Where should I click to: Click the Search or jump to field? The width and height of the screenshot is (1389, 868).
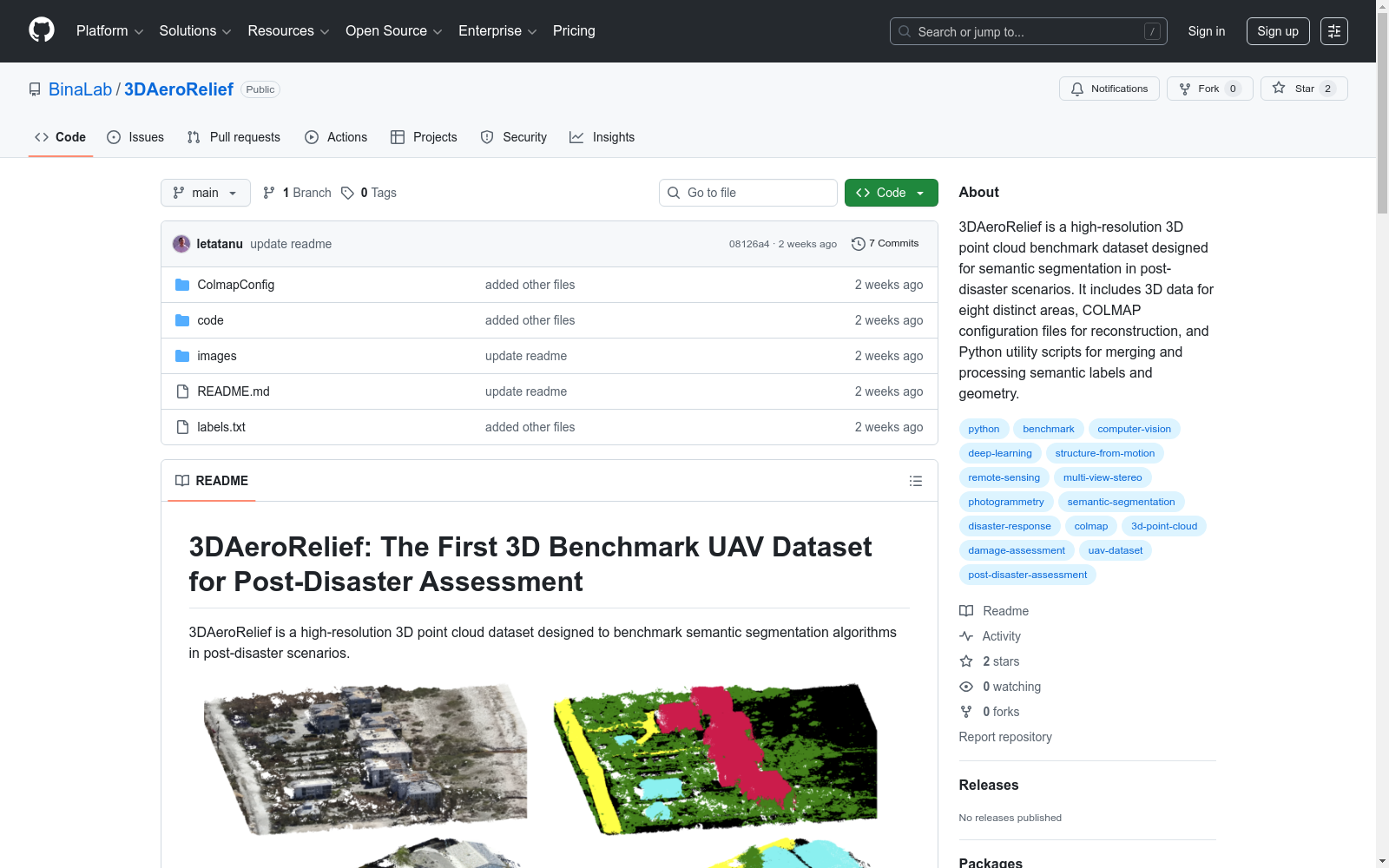(x=1029, y=31)
